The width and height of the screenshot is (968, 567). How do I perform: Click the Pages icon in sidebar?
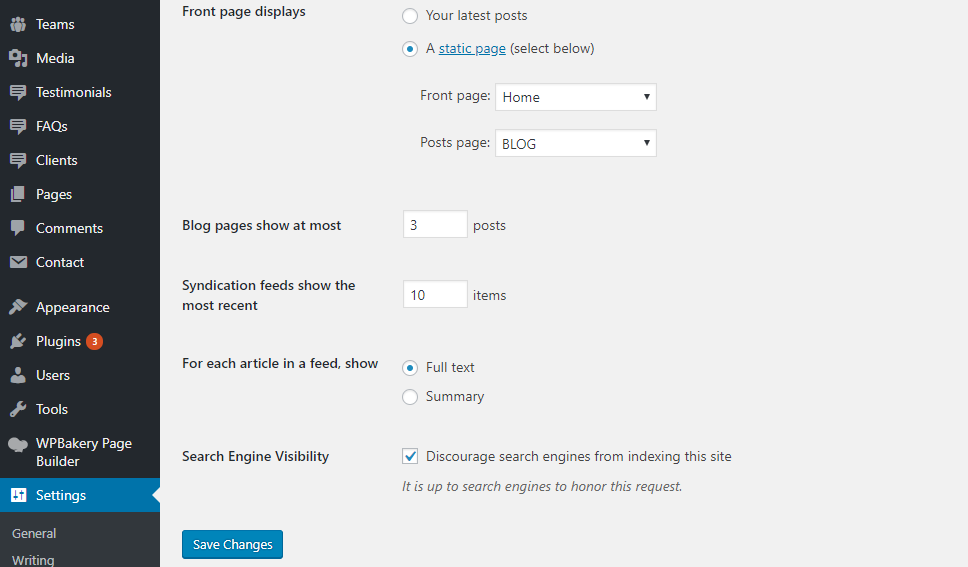18,194
